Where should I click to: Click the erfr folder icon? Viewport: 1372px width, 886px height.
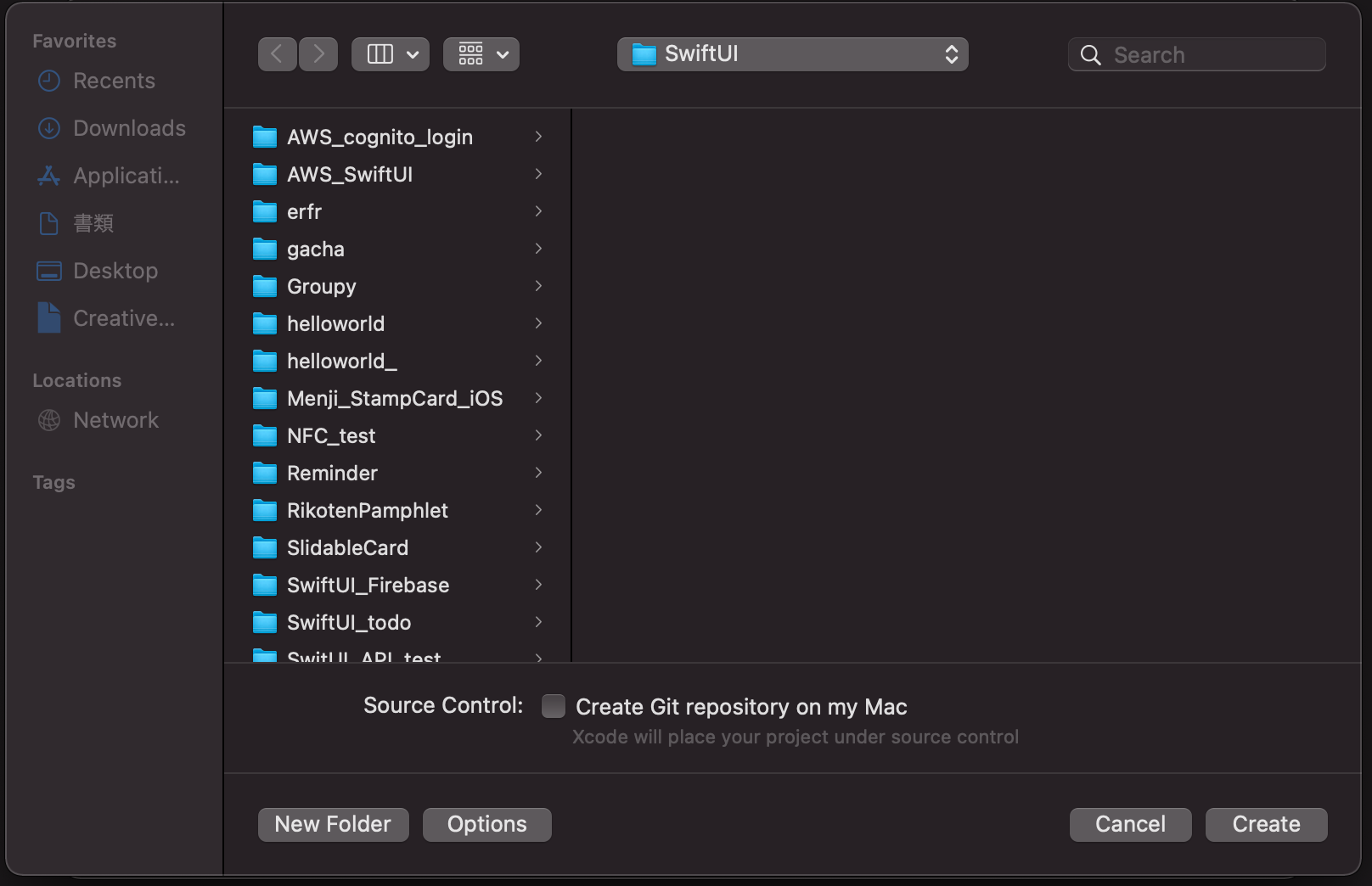tap(265, 211)
